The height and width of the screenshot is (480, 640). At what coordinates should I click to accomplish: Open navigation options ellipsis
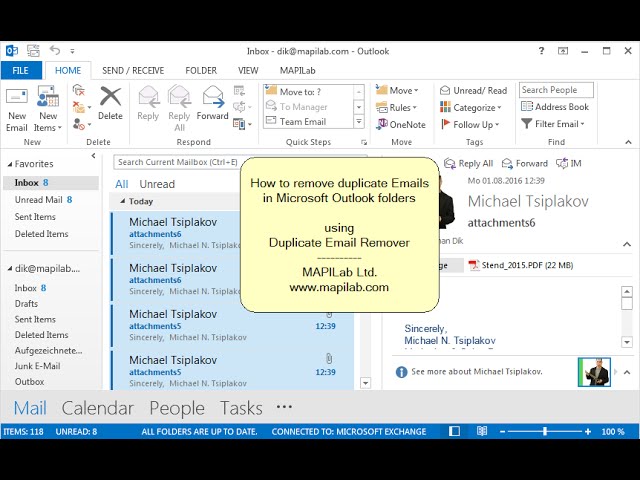tap(284, 407)
